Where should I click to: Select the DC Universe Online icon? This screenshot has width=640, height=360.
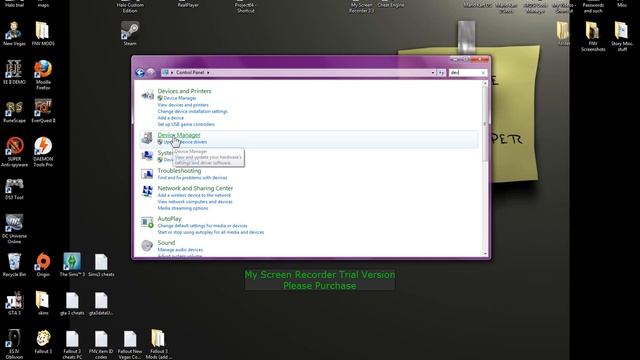pyautogui.click(x=14, y=229)
